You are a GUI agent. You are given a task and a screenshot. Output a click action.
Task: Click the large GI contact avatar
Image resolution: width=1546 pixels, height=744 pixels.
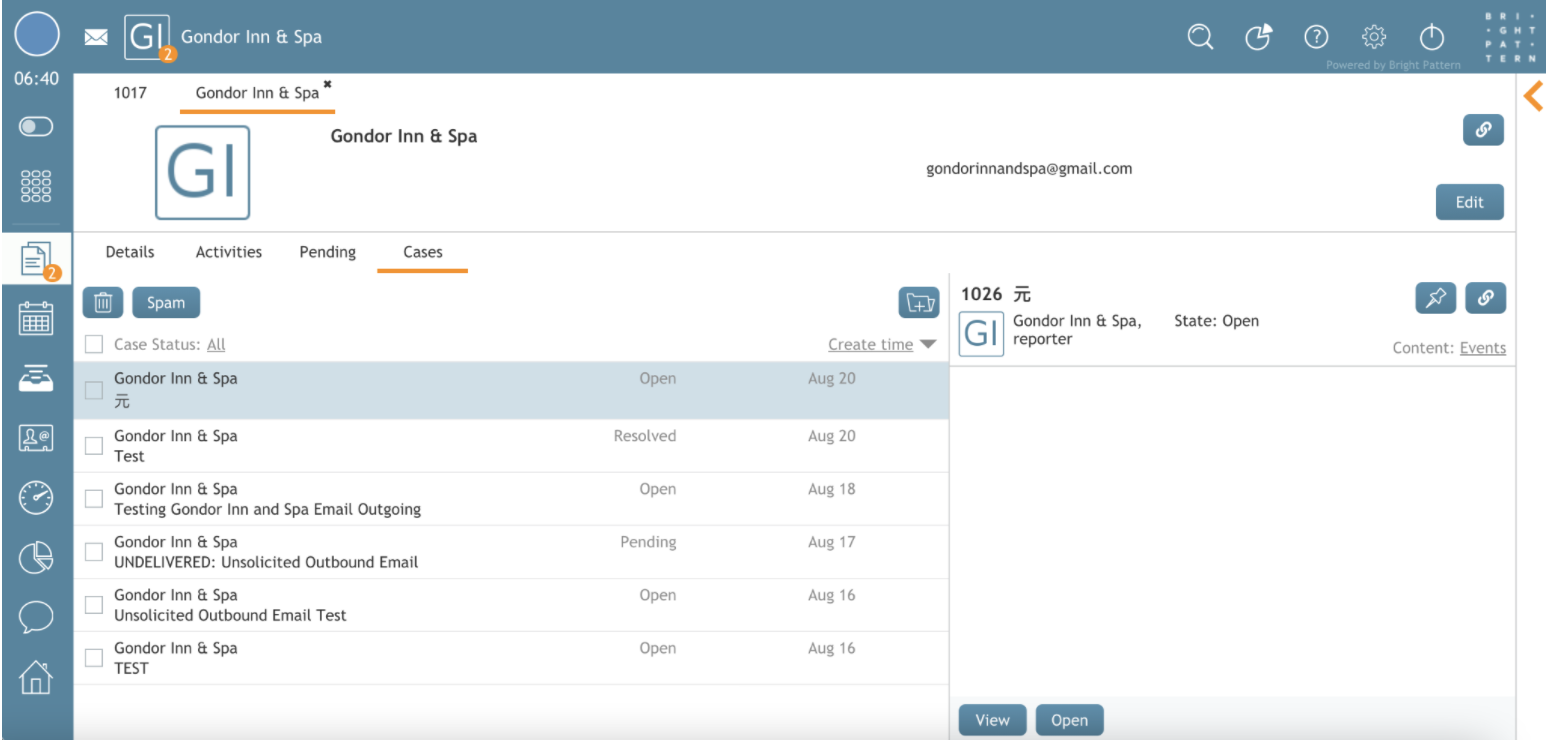tap(202, 173)
